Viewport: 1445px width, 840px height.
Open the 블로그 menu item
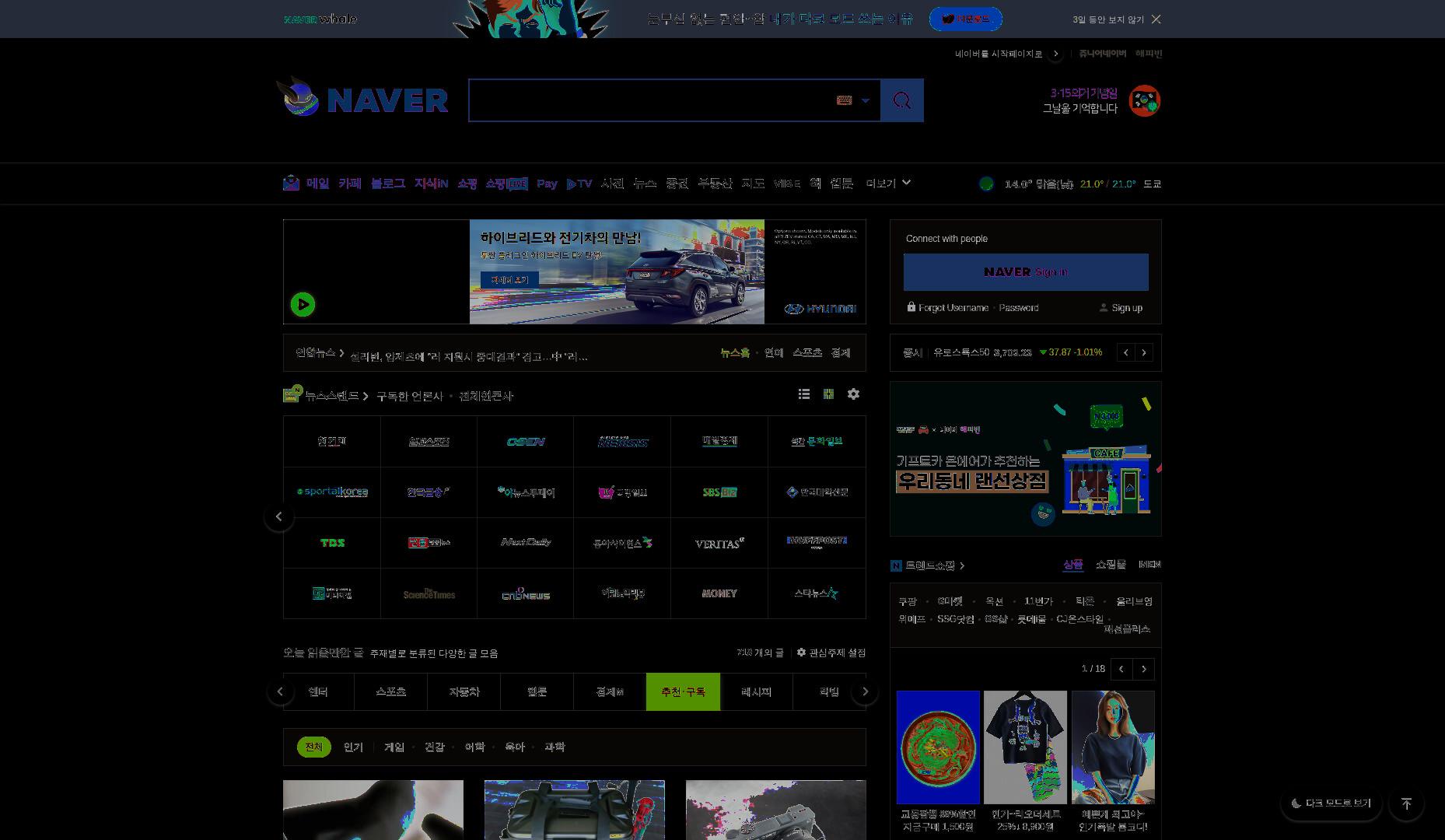[387, 184]
